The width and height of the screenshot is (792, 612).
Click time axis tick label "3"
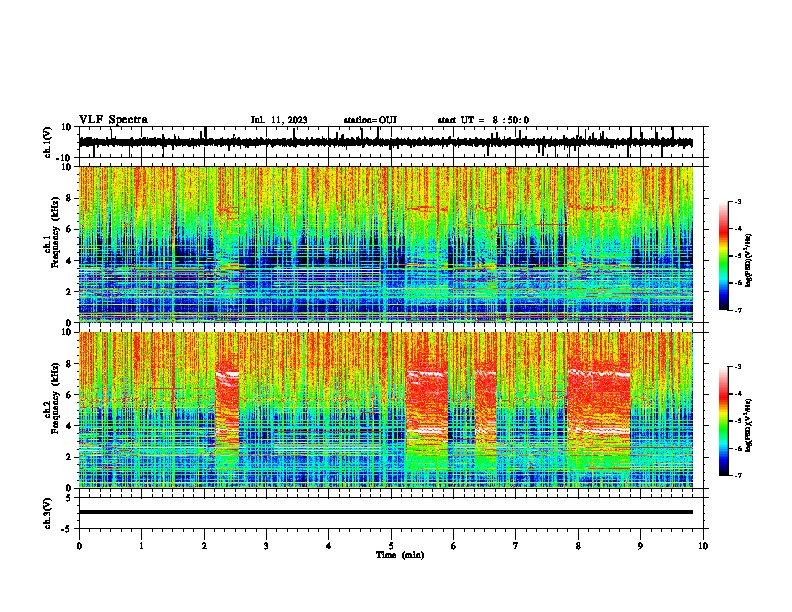pos(266,546)
